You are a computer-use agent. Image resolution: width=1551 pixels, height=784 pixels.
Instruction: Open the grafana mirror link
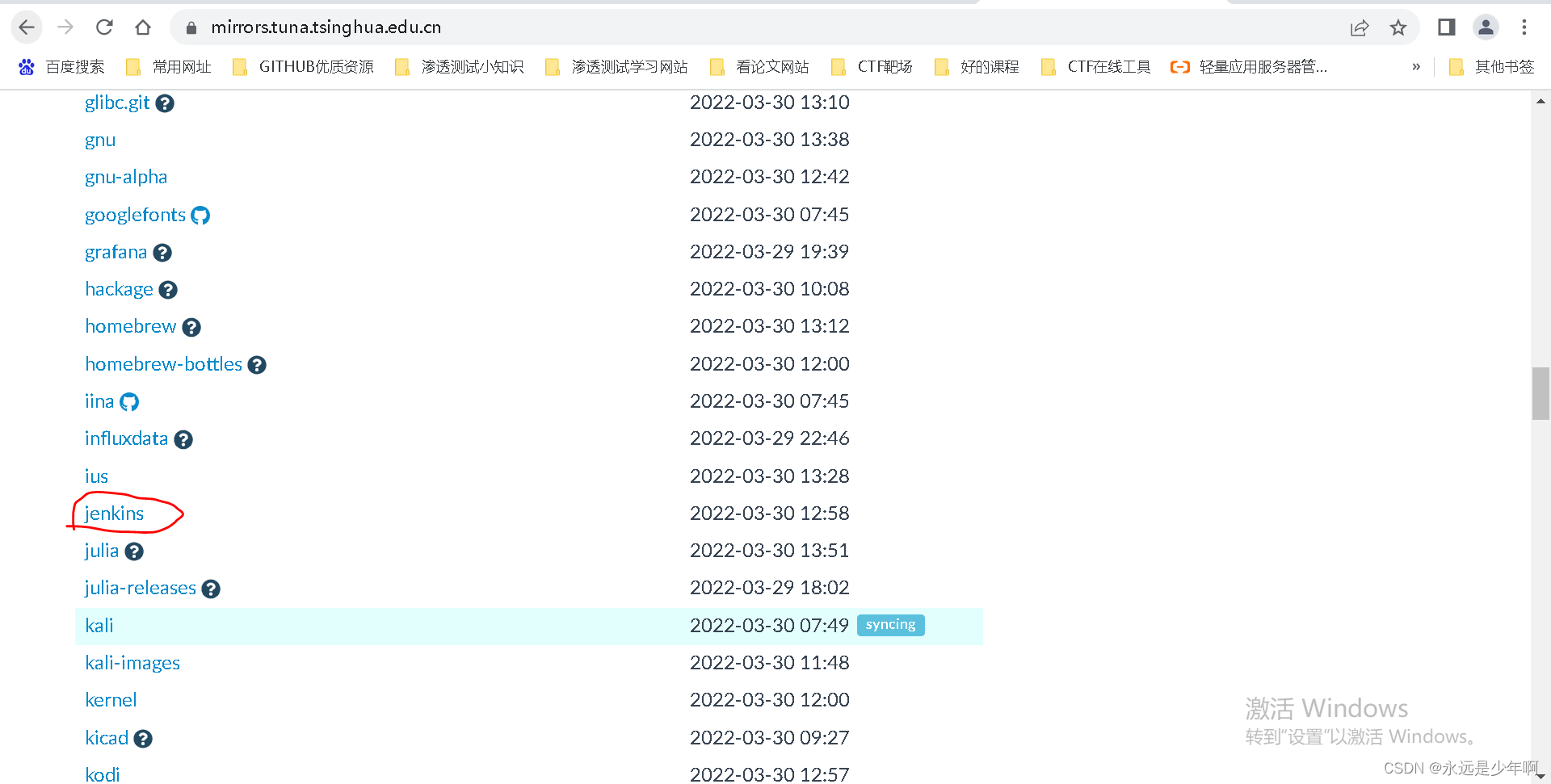click(116, 252)
